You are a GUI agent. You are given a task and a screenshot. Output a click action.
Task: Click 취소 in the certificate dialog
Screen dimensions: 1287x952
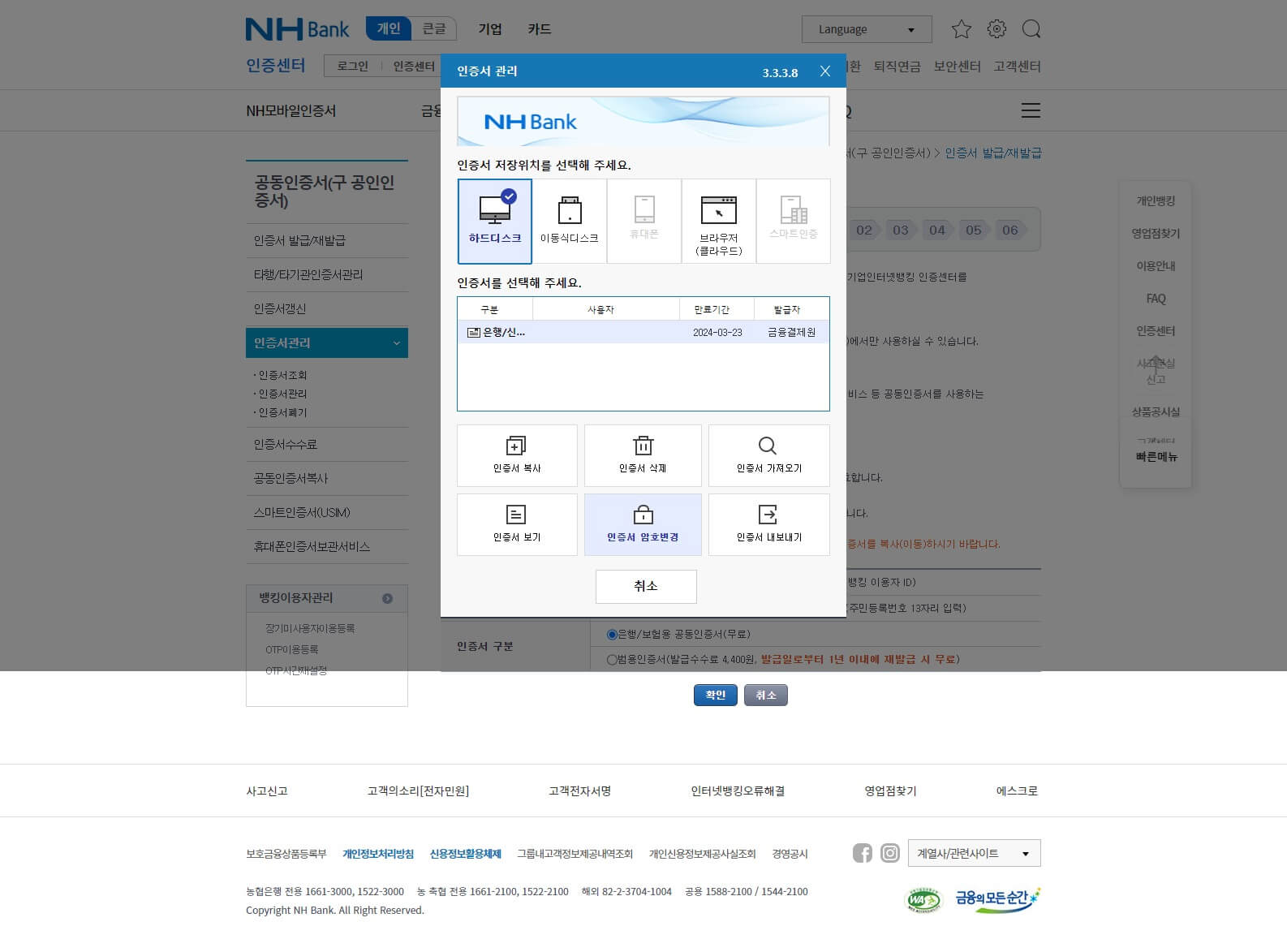pyautogui.click(x=646, y=587)
